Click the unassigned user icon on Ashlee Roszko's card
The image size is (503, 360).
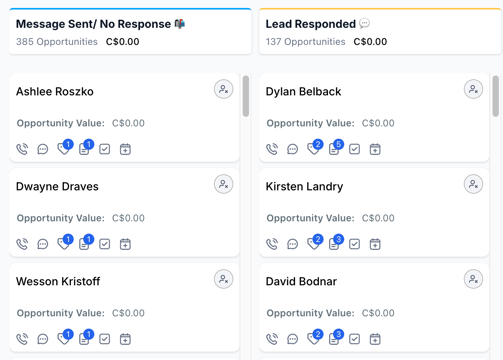(224, 89)
